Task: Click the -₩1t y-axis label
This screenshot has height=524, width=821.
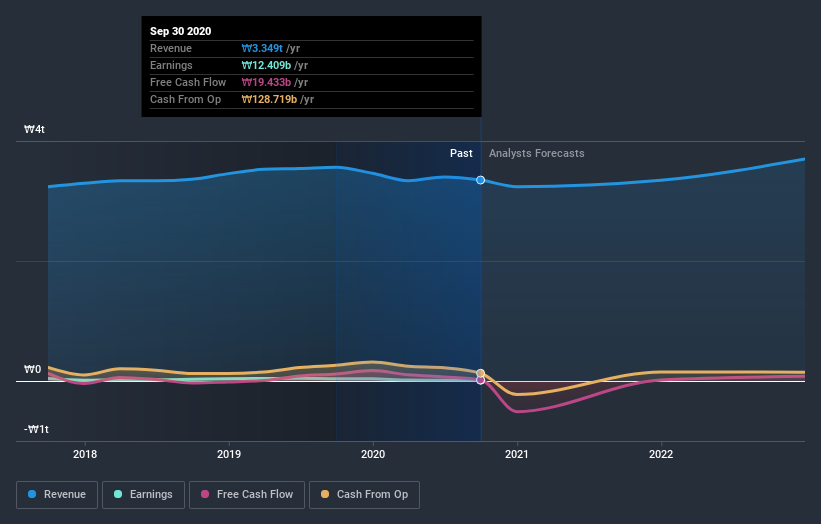Action: [36, 429]
